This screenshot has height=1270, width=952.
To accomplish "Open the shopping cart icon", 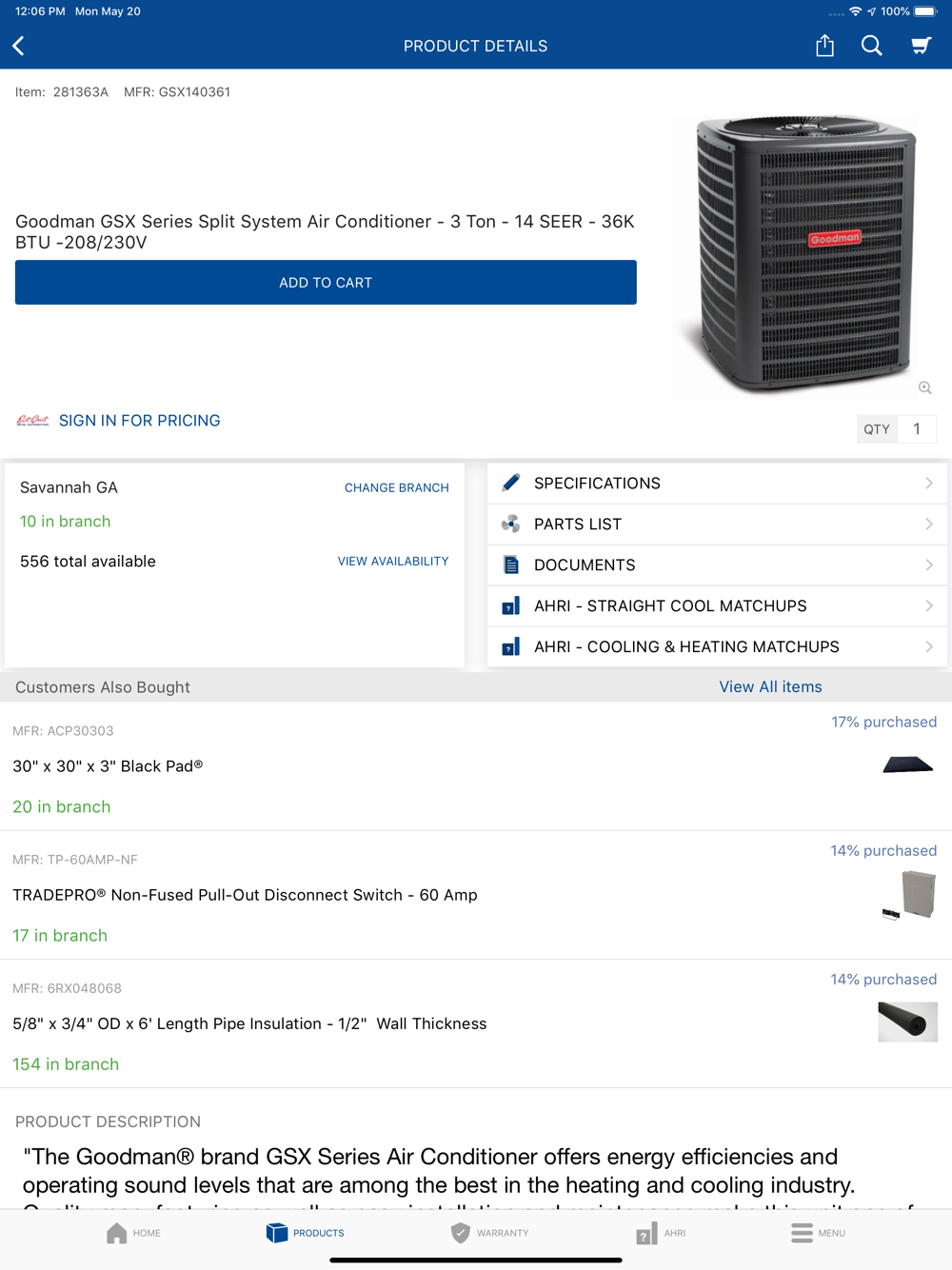I will [921, 45].
